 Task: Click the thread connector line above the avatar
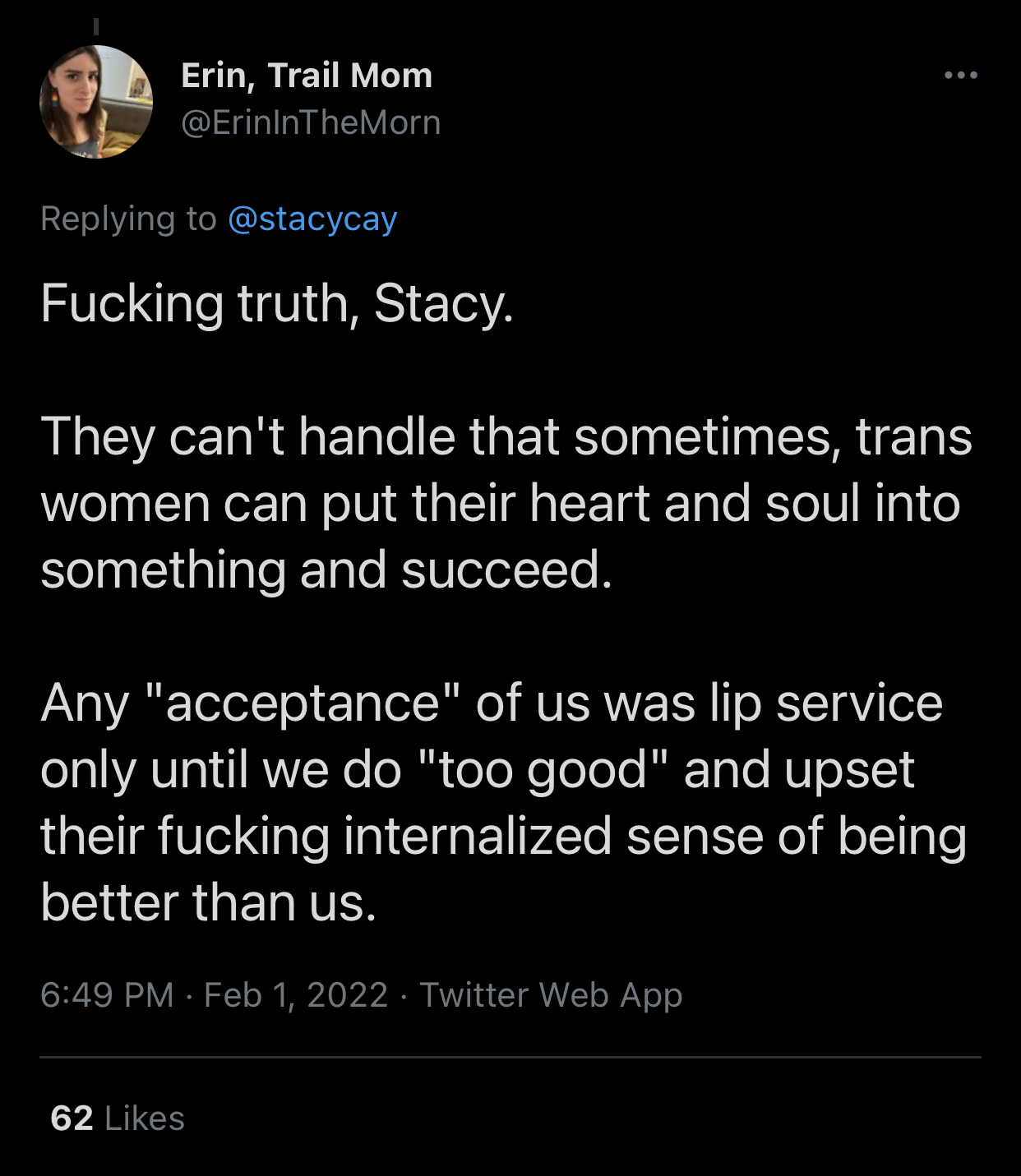[96, 27]
